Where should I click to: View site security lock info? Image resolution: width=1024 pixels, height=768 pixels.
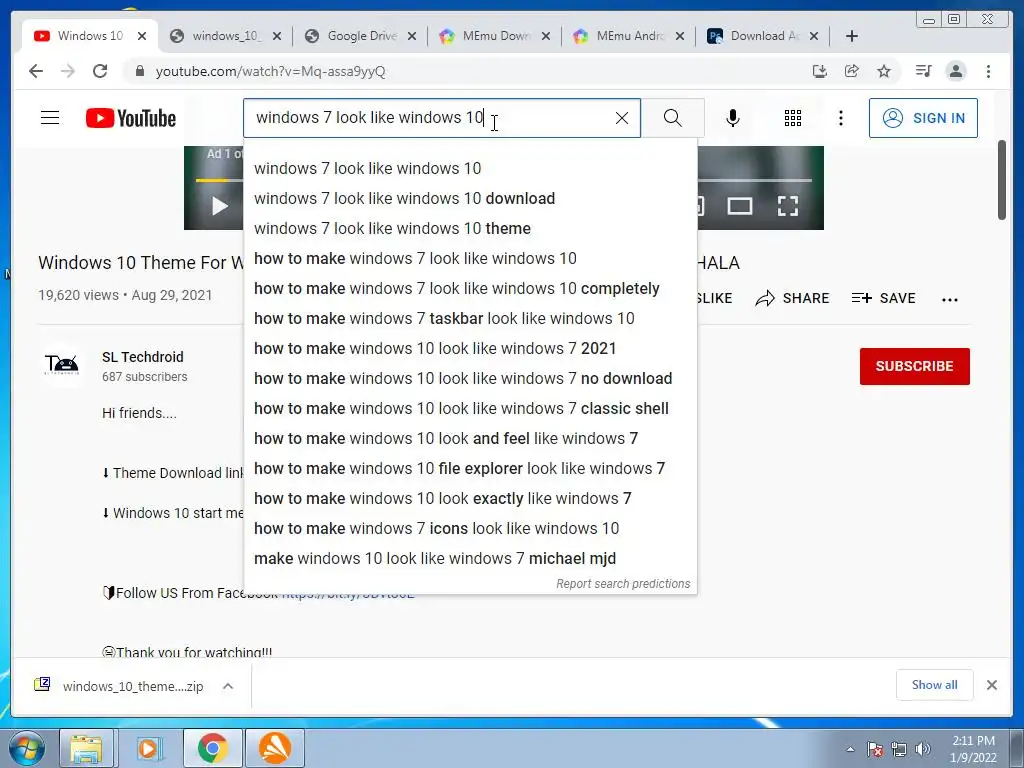click(139, 71)
